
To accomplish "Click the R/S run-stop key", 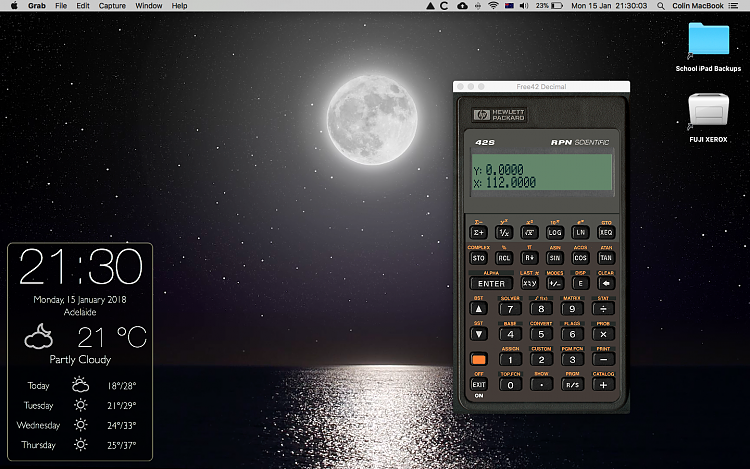I will point(572,385).
